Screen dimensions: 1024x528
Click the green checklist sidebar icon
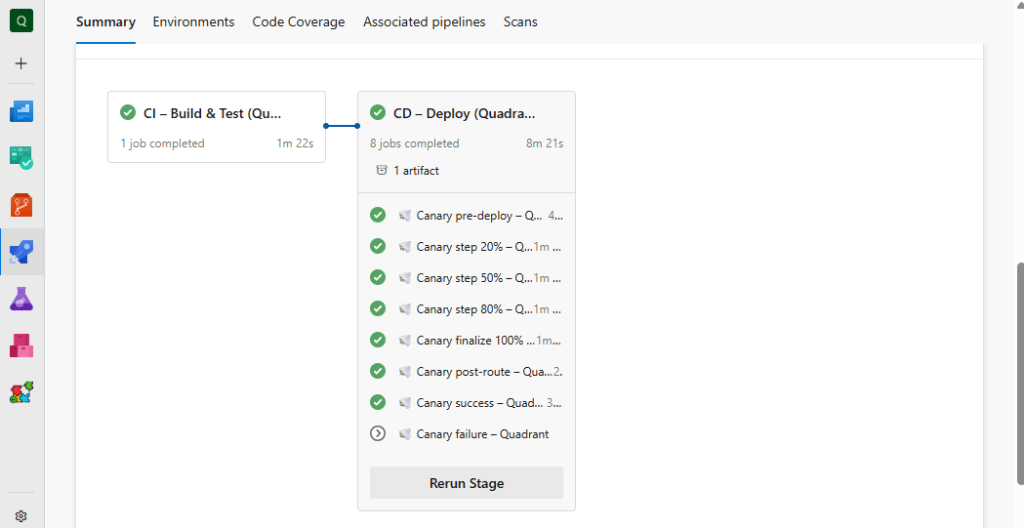click(x=21, y=158)
